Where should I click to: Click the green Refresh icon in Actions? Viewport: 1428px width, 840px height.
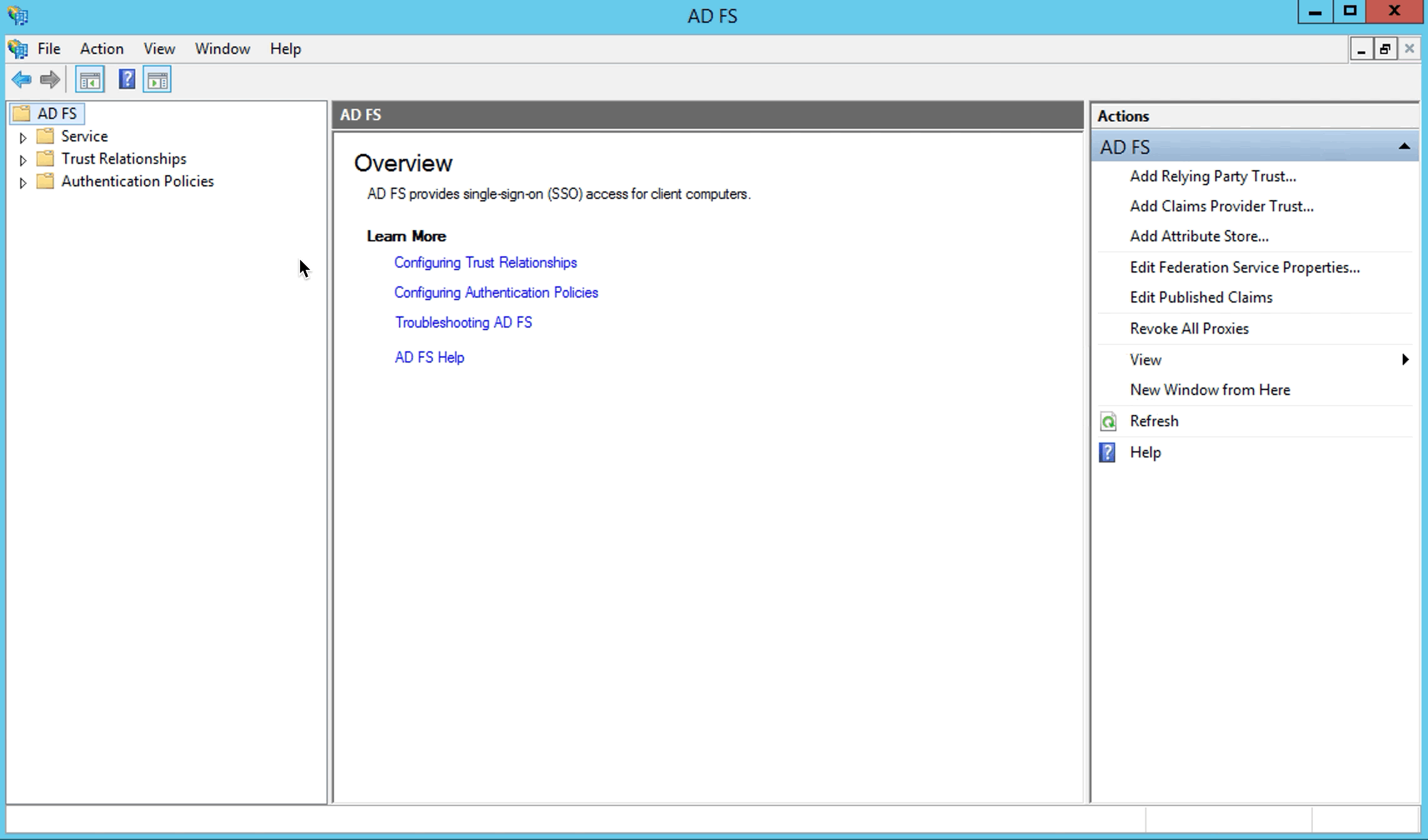1108,422
